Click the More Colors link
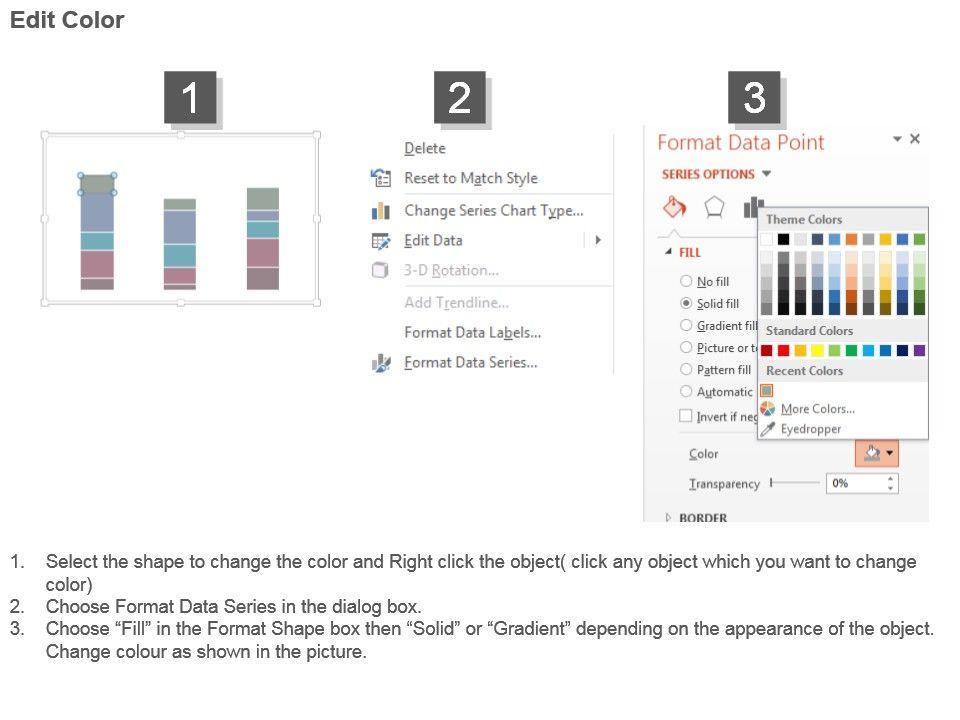Screen dimensions: 960x720 pos(817,409)
